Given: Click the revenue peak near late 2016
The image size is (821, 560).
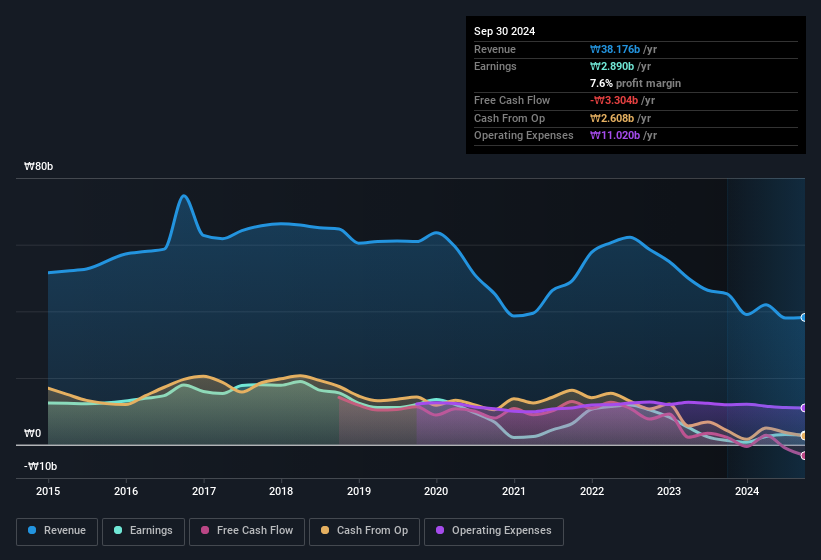Looking at the screenshot, I should [x=184, y=196].
